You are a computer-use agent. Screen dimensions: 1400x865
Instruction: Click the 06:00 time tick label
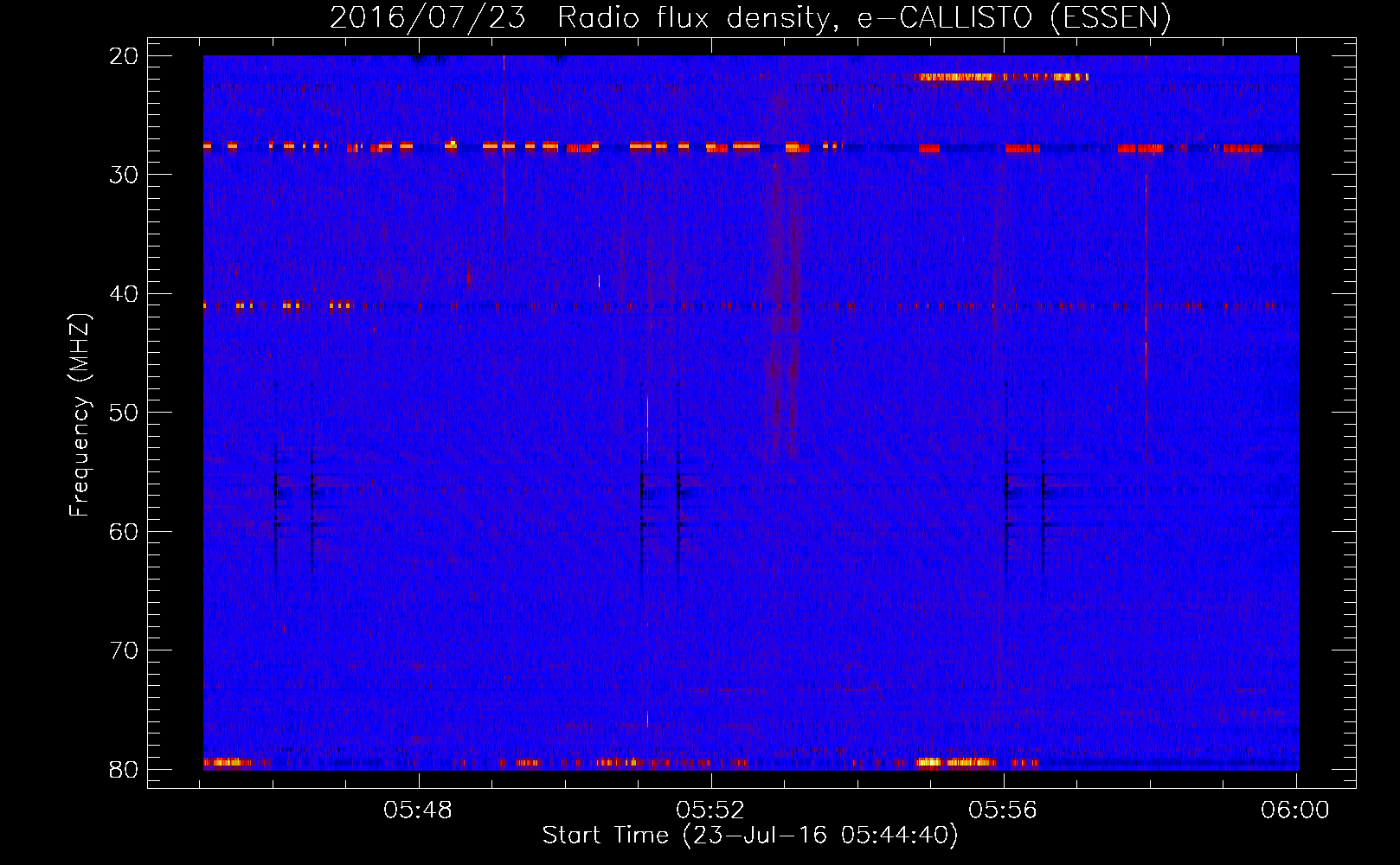pos(1295,811)
